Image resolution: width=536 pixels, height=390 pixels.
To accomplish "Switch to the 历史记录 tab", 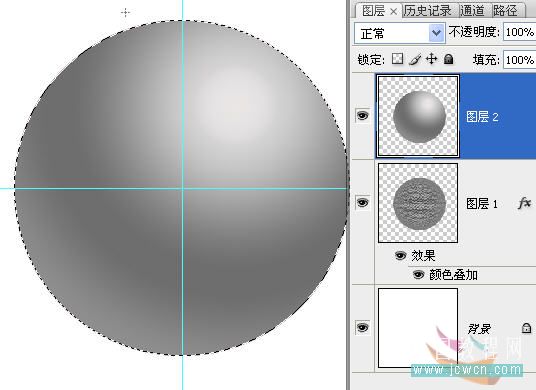I will pyautogui.click(x=427, y=11).
